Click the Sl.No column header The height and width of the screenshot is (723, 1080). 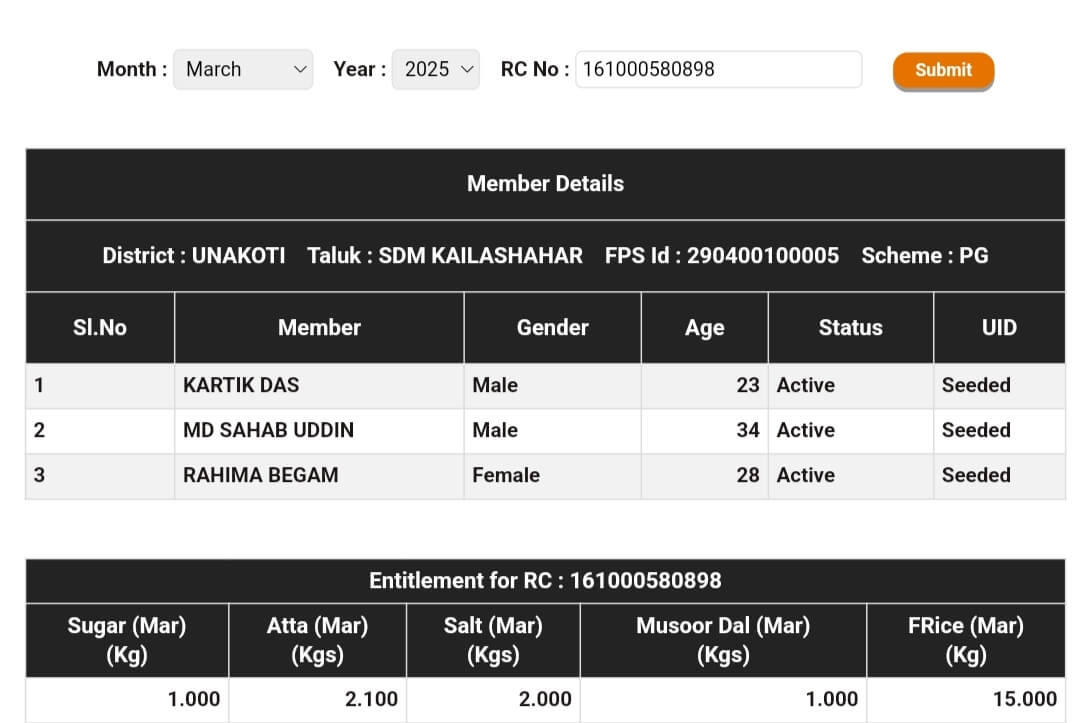(100, 328)
